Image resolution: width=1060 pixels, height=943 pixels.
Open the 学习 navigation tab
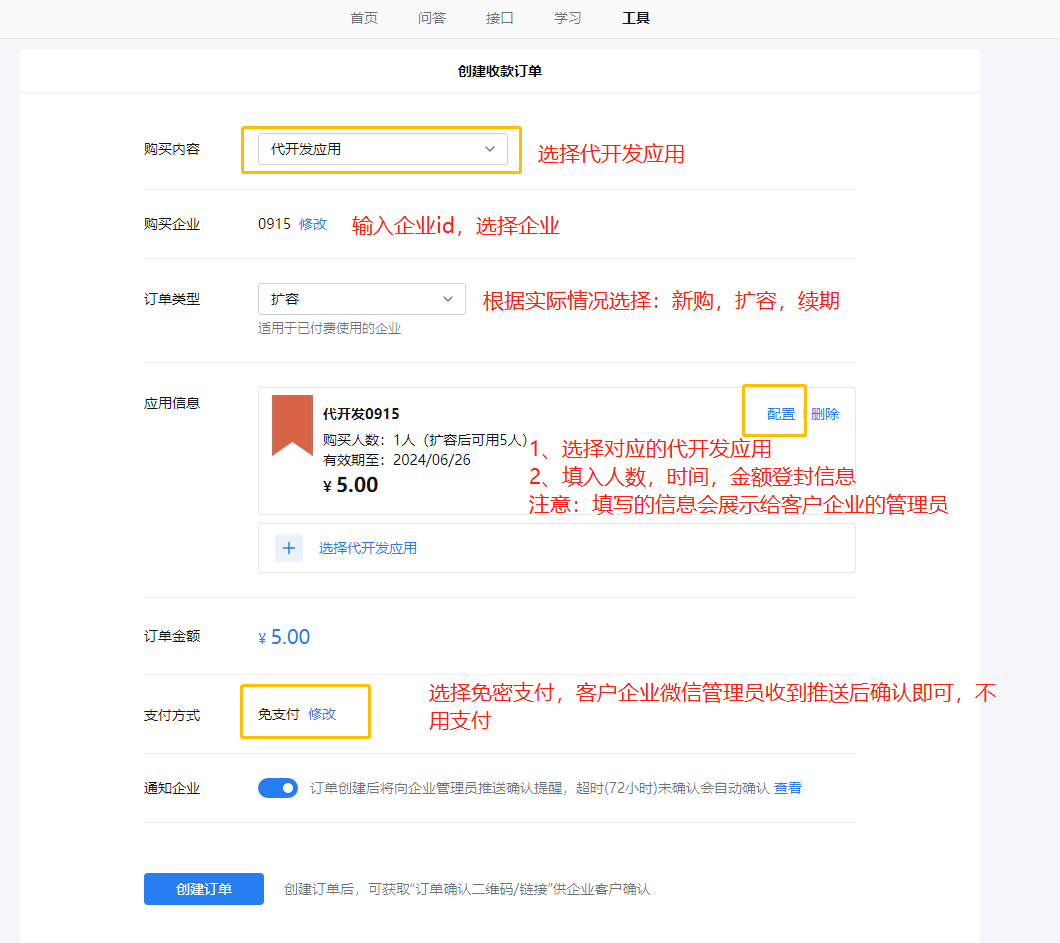coord(568,18)
